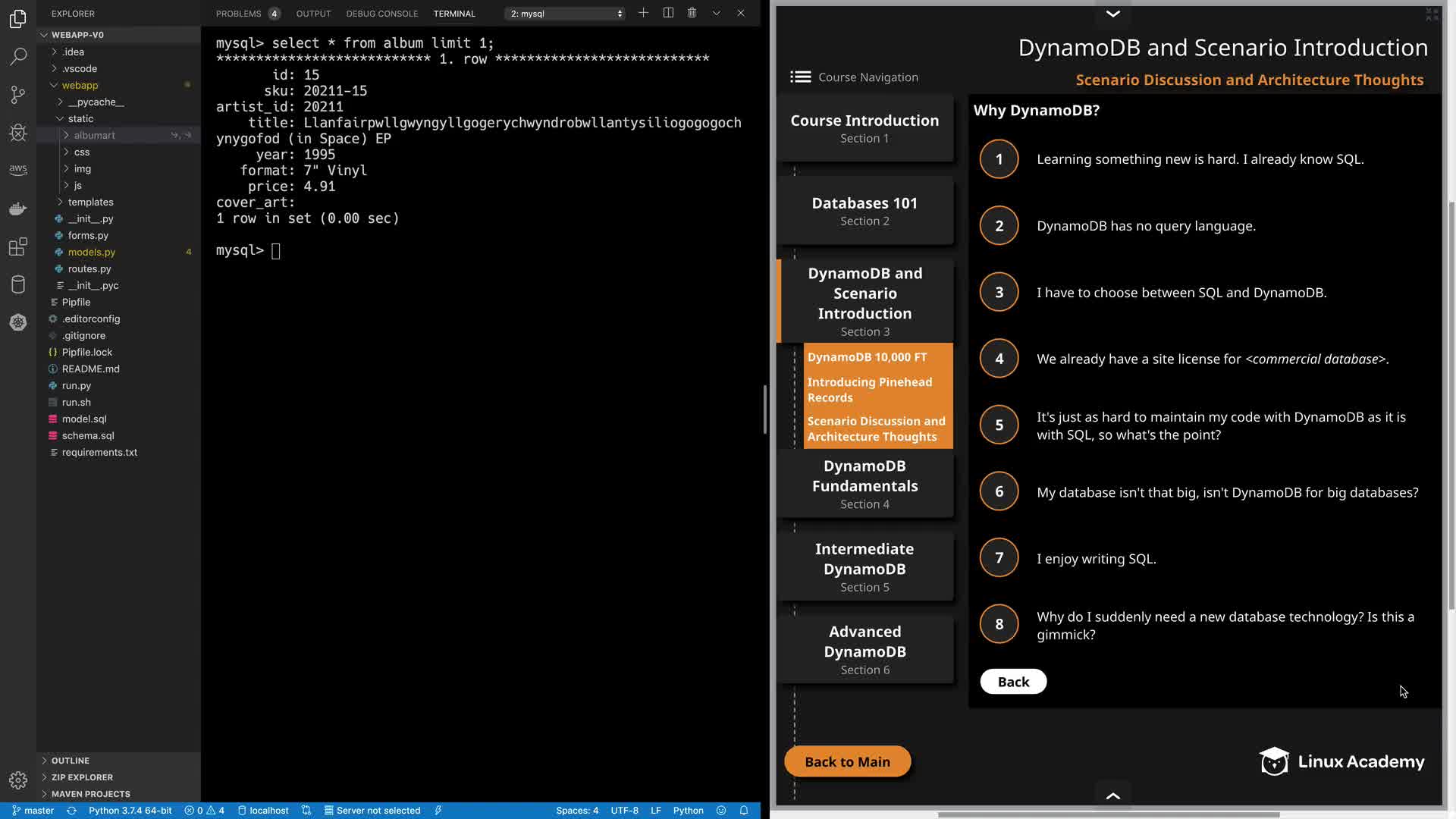Open the Search view in activity bar
1456x819 pixels.
pos(18,56)
